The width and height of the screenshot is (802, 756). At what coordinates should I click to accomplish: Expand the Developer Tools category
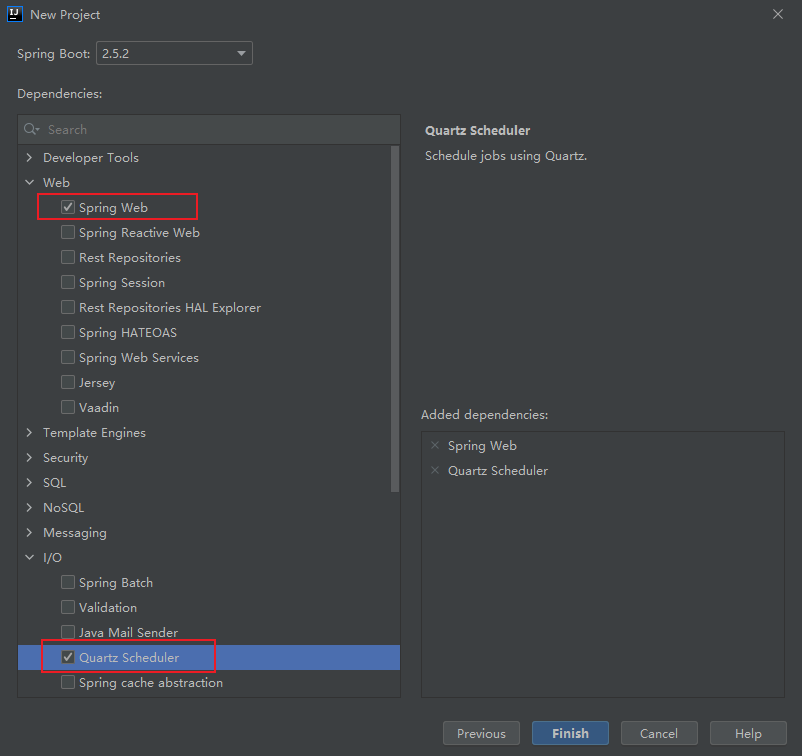tap(29, 158)
